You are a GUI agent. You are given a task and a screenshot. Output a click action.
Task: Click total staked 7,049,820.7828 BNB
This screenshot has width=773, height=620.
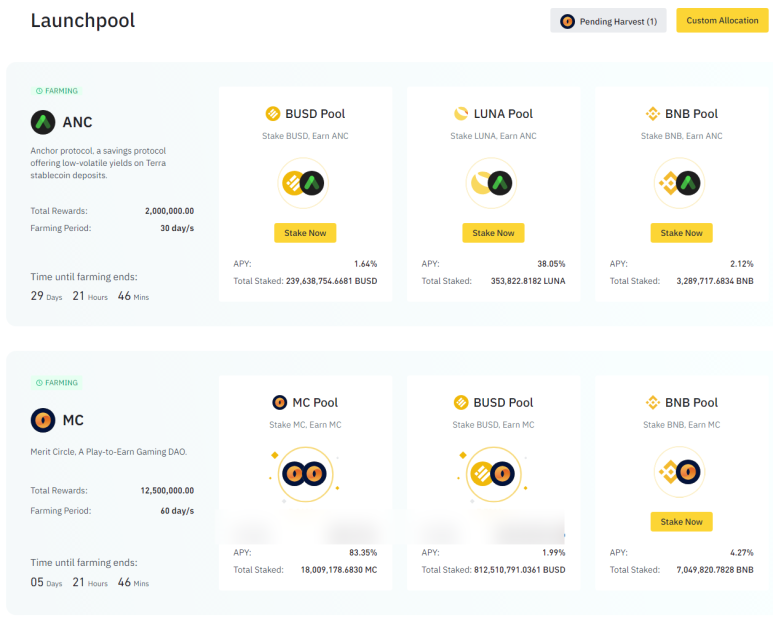[x=715, y=570]
